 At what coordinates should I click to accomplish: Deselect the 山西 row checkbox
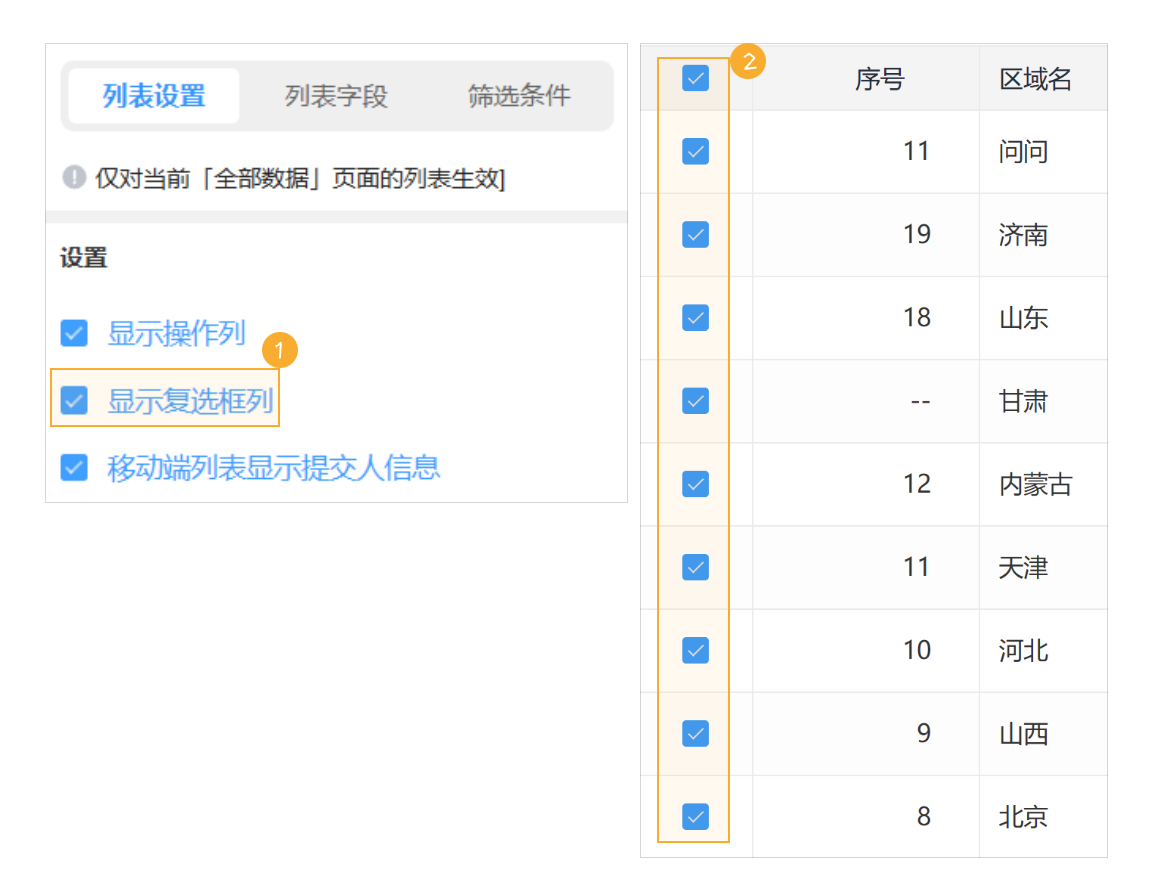click(x=695, y=733)
